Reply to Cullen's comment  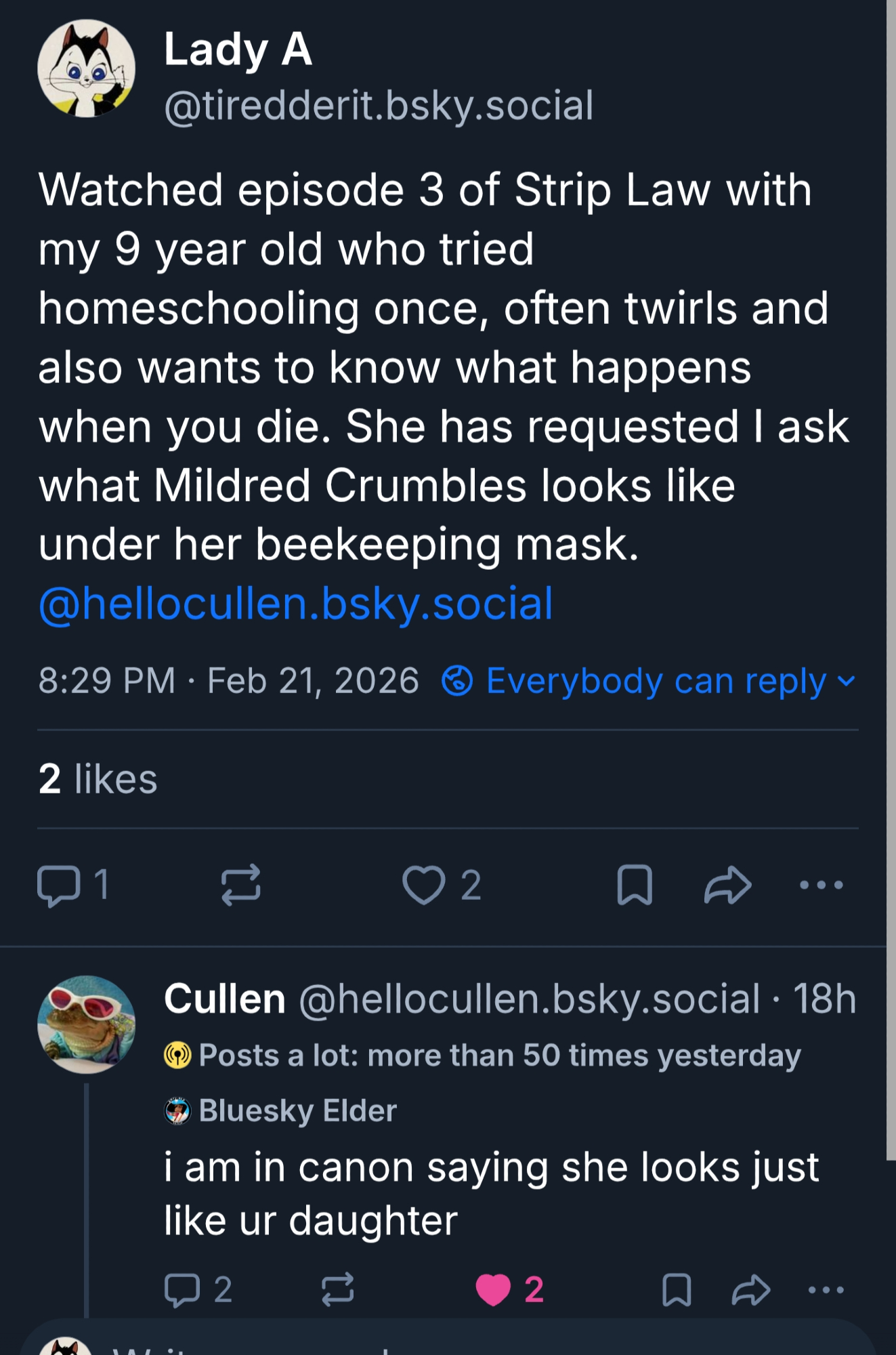tap(183, 1289)
